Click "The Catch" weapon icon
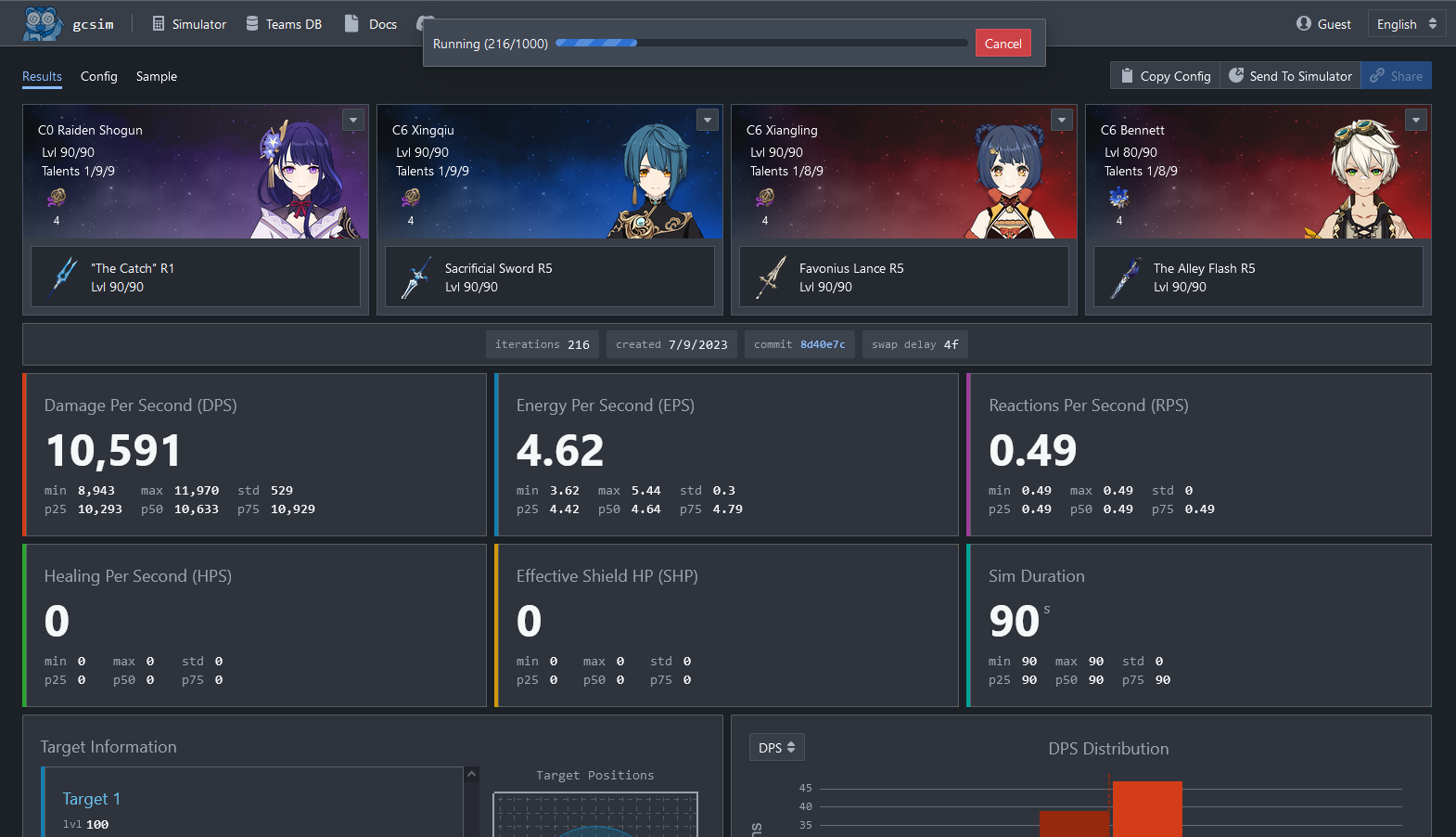This screenshot has width=1456, height=837. [65, 277]
